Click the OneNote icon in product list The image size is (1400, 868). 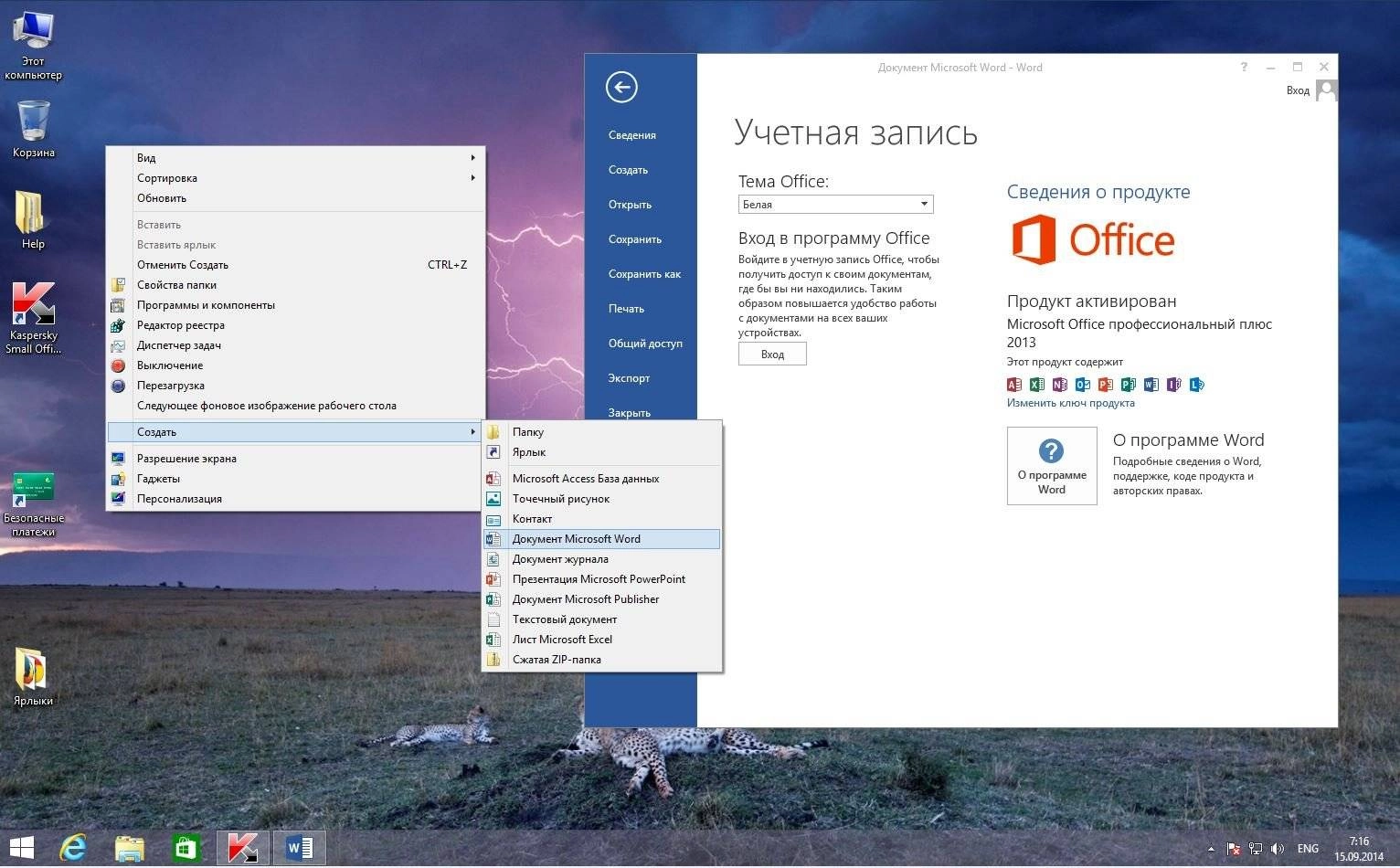[1059, 385]
